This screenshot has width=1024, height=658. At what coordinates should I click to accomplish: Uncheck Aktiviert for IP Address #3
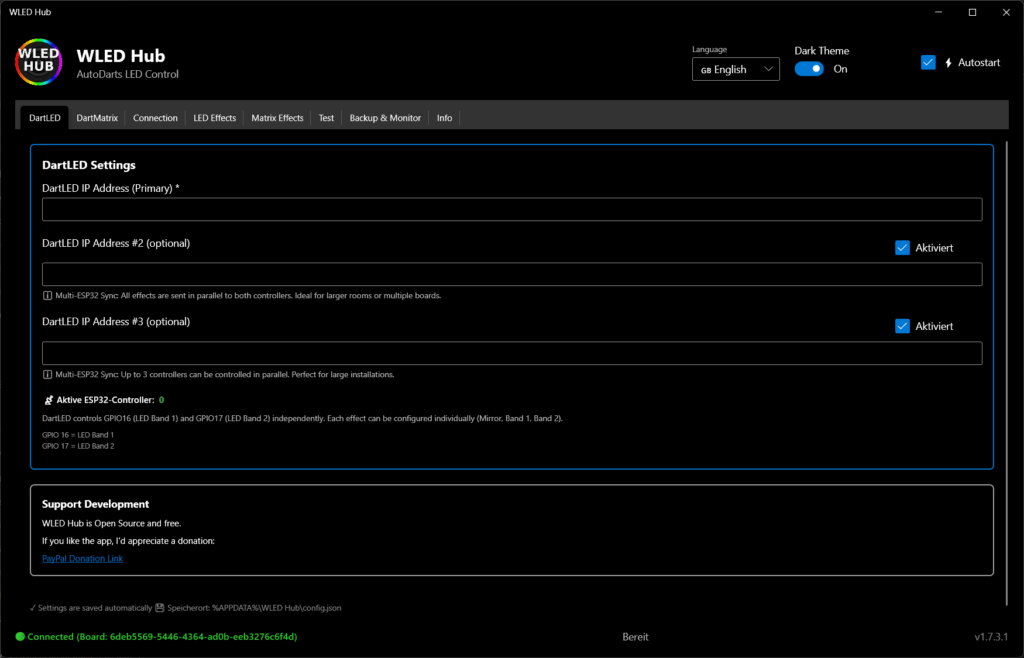pos(902,326)
